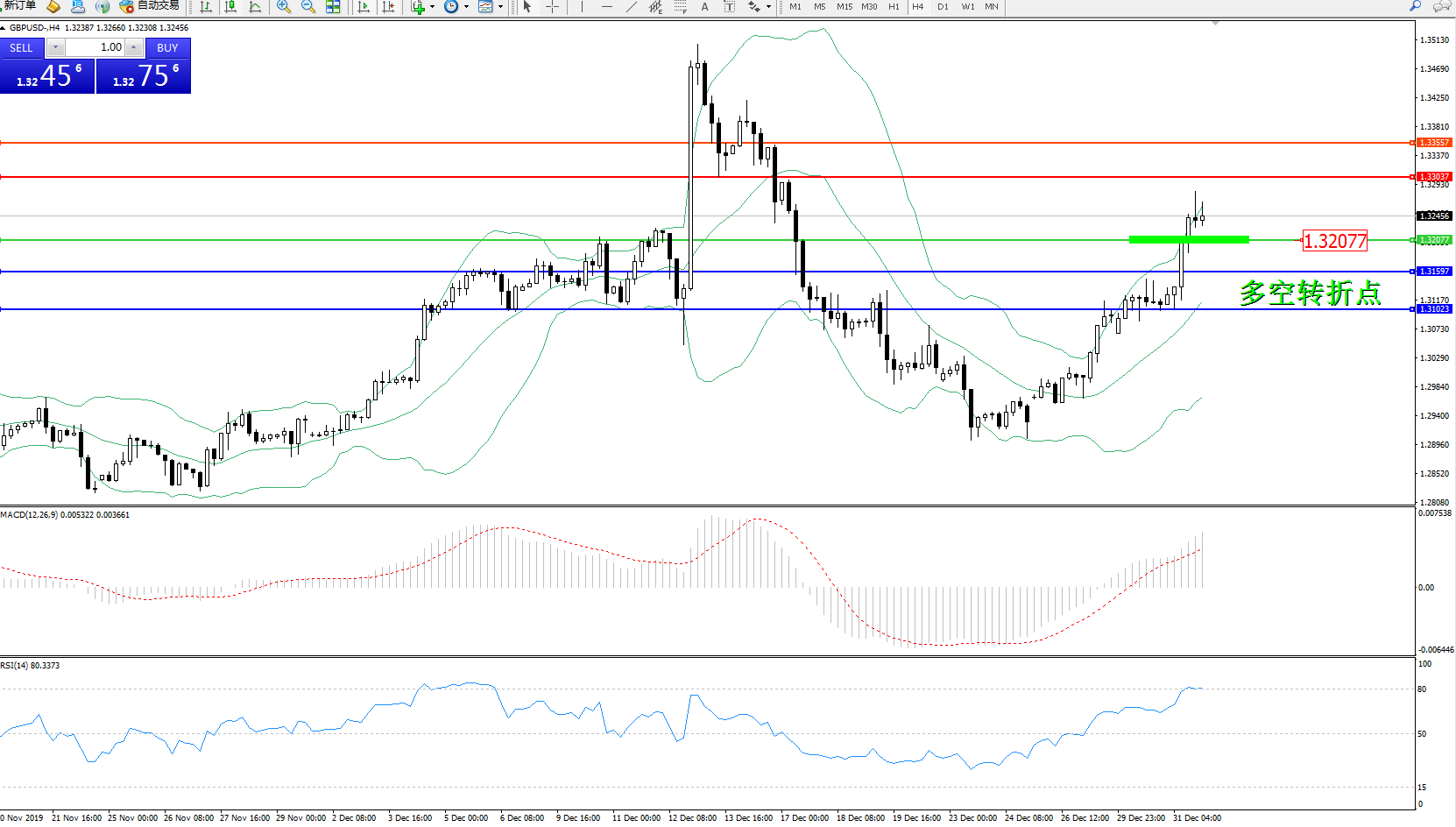Click the zoom out magnifier icon
This screenshot has height=827, width=1456.
(x=307, y=7)
